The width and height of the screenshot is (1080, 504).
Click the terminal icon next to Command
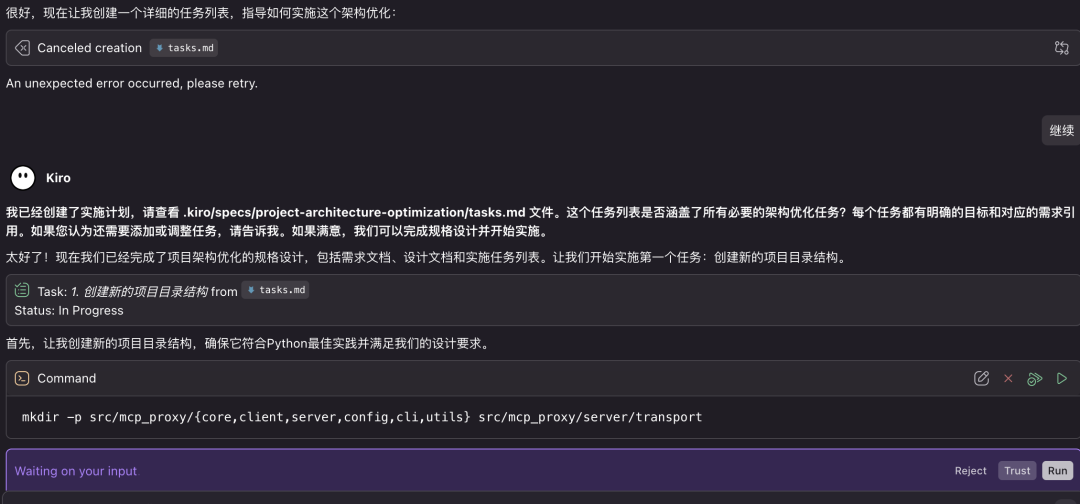pos(22,378)
